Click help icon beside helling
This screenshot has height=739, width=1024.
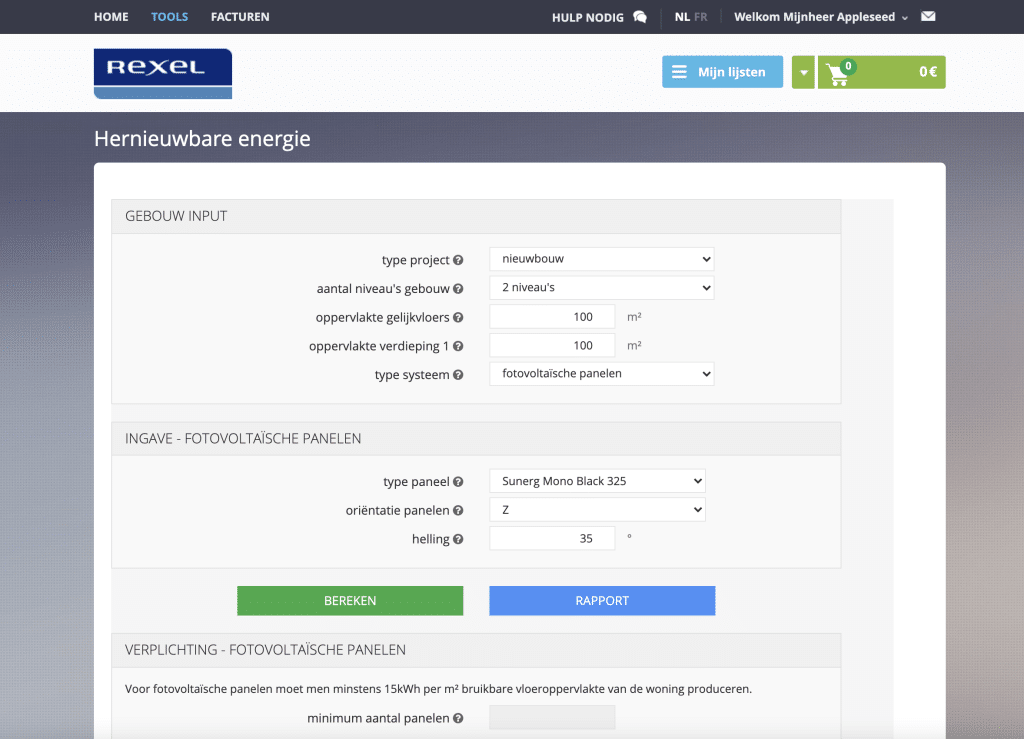point(458,540)
